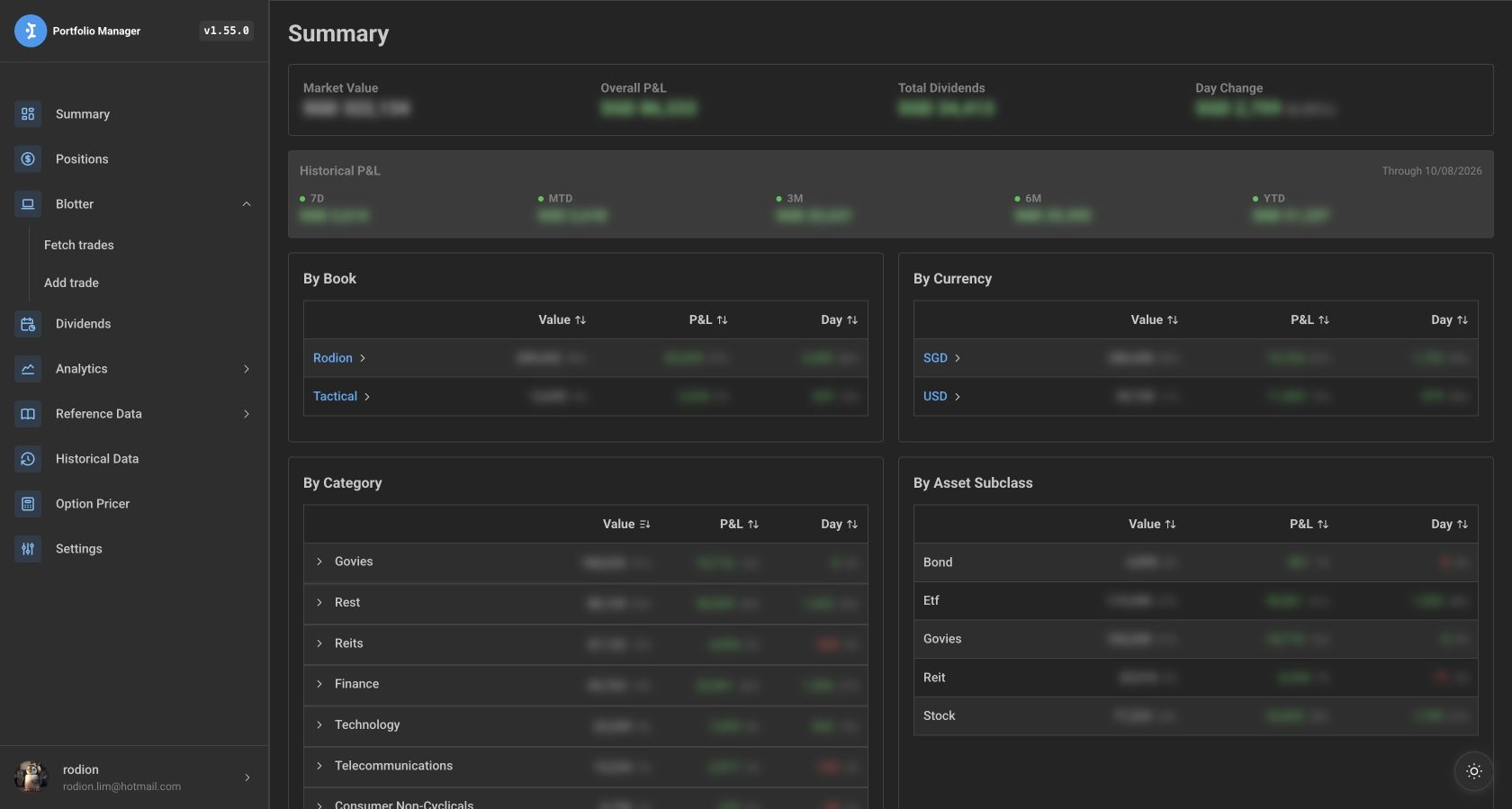This screenshot has height=809, width=1512.
Task: Click the 6M historical P&L period
Action: (1033, 199)
